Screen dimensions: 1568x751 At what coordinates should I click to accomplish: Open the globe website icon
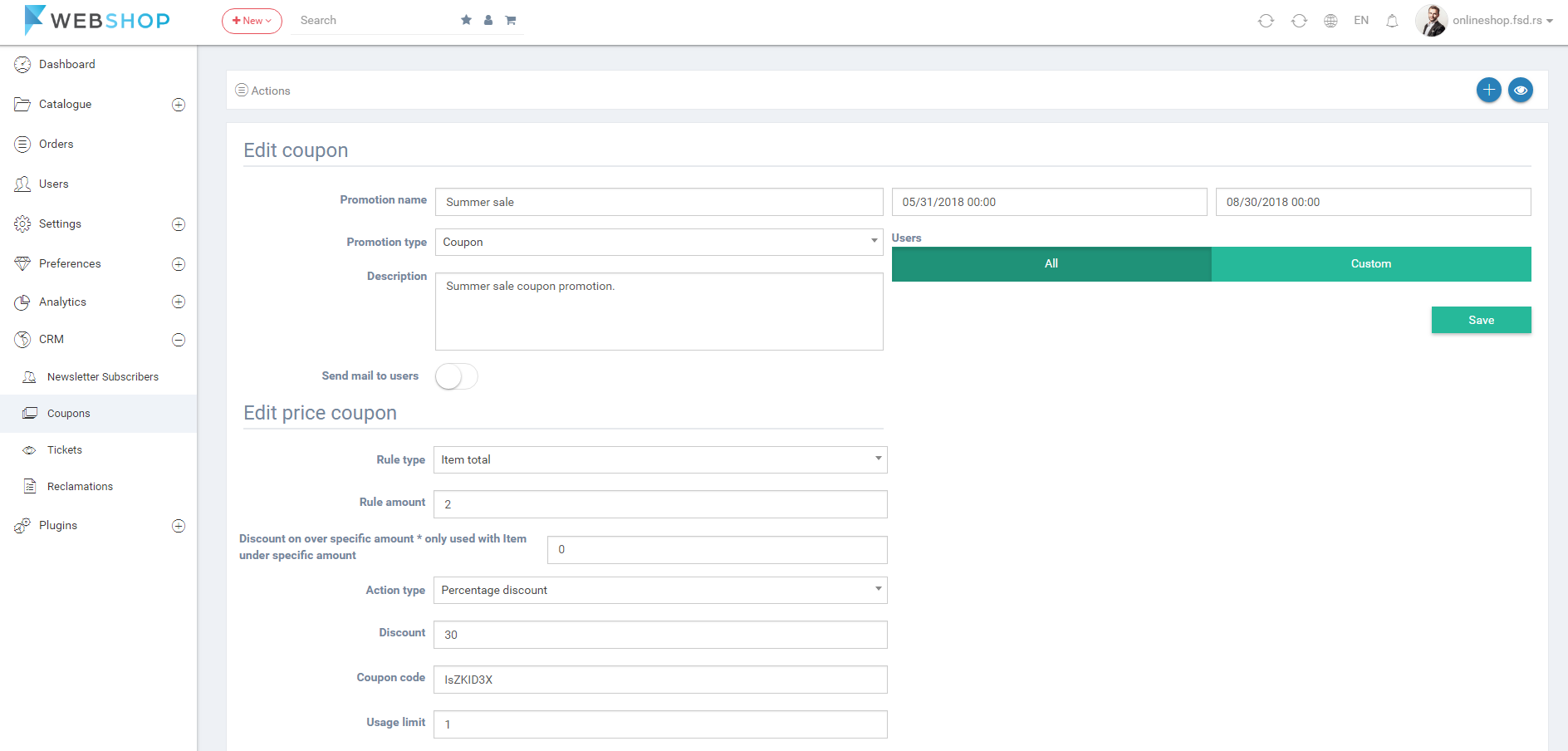pyautogui.click(x=1330, y=21)
